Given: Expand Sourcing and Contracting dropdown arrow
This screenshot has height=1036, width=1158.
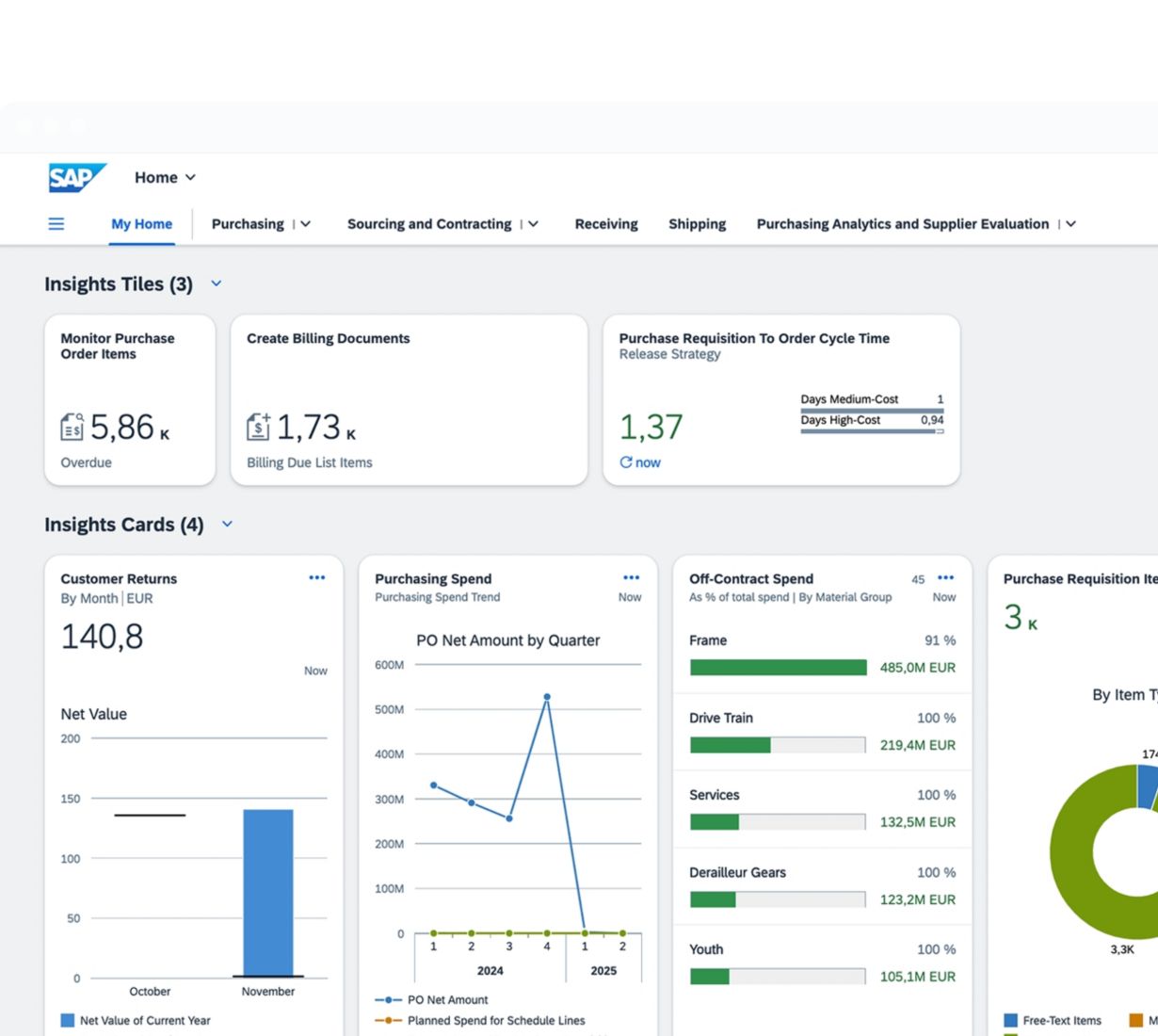Looking at the screenshot, I should tap(533, 224).
